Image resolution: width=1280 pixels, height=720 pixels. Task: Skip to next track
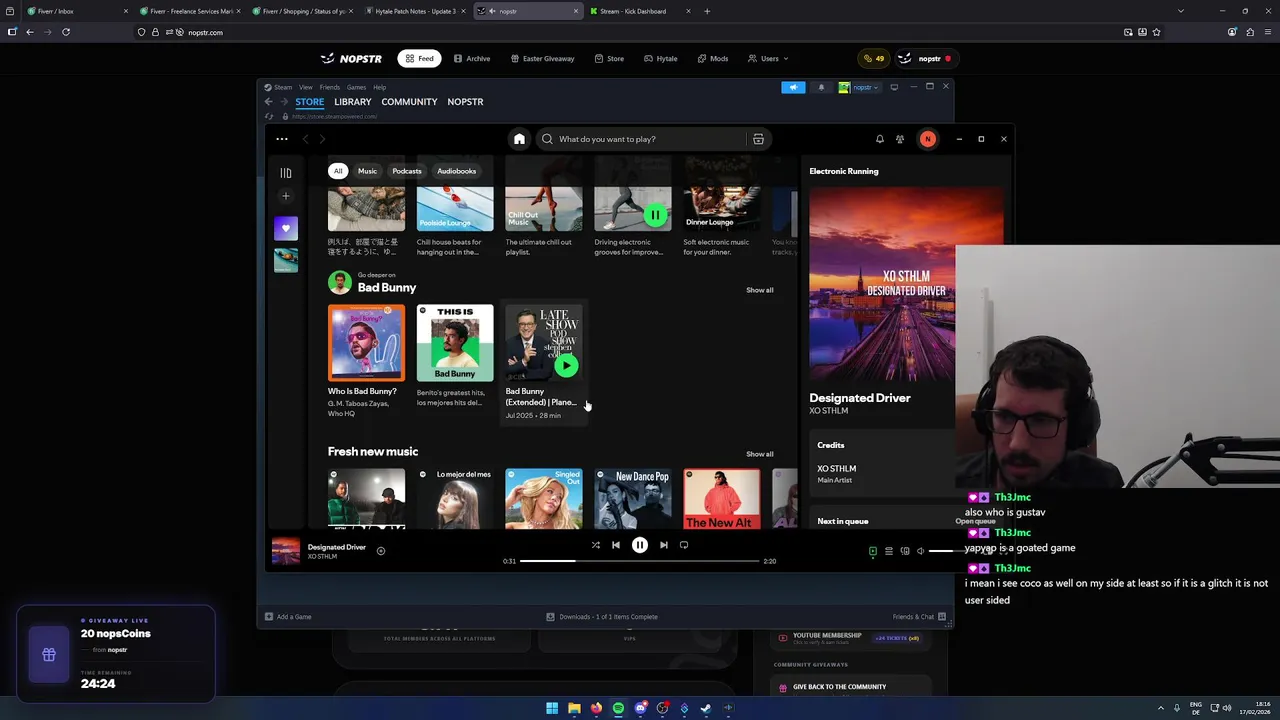pyautogui.click(x=664, y=545)
